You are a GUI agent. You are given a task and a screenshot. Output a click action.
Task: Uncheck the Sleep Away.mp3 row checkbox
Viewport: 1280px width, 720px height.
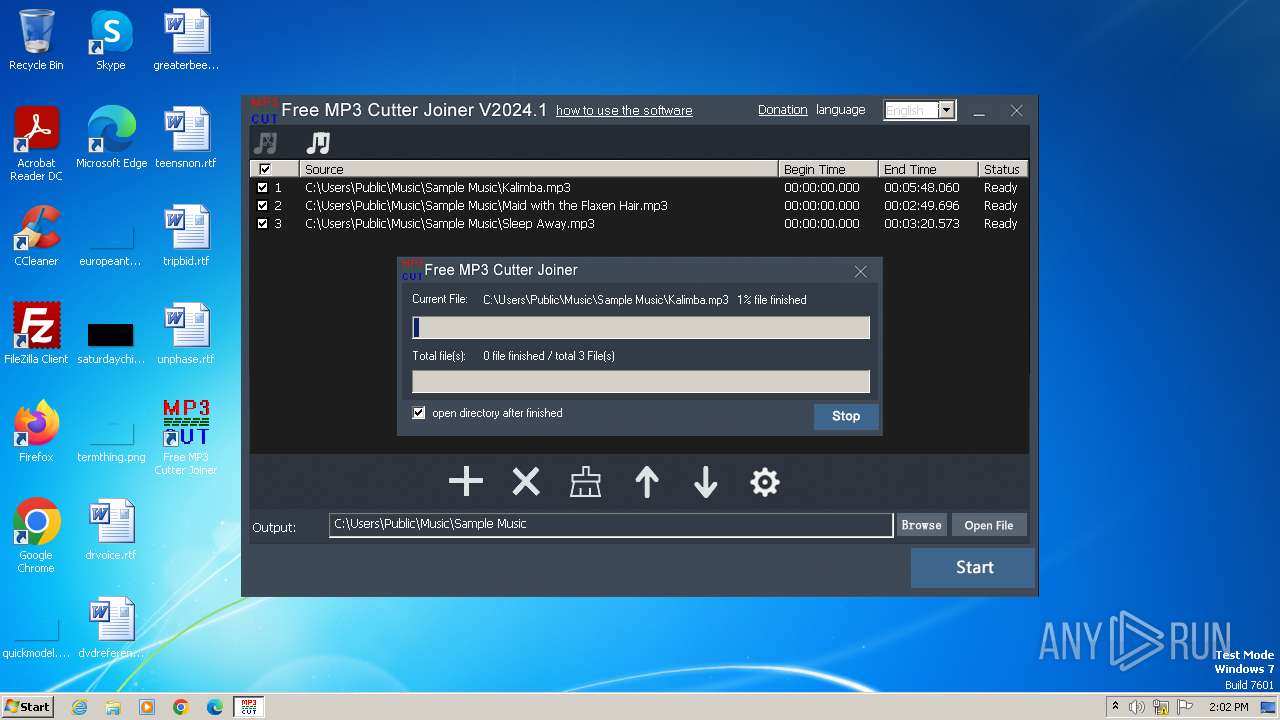263,223
